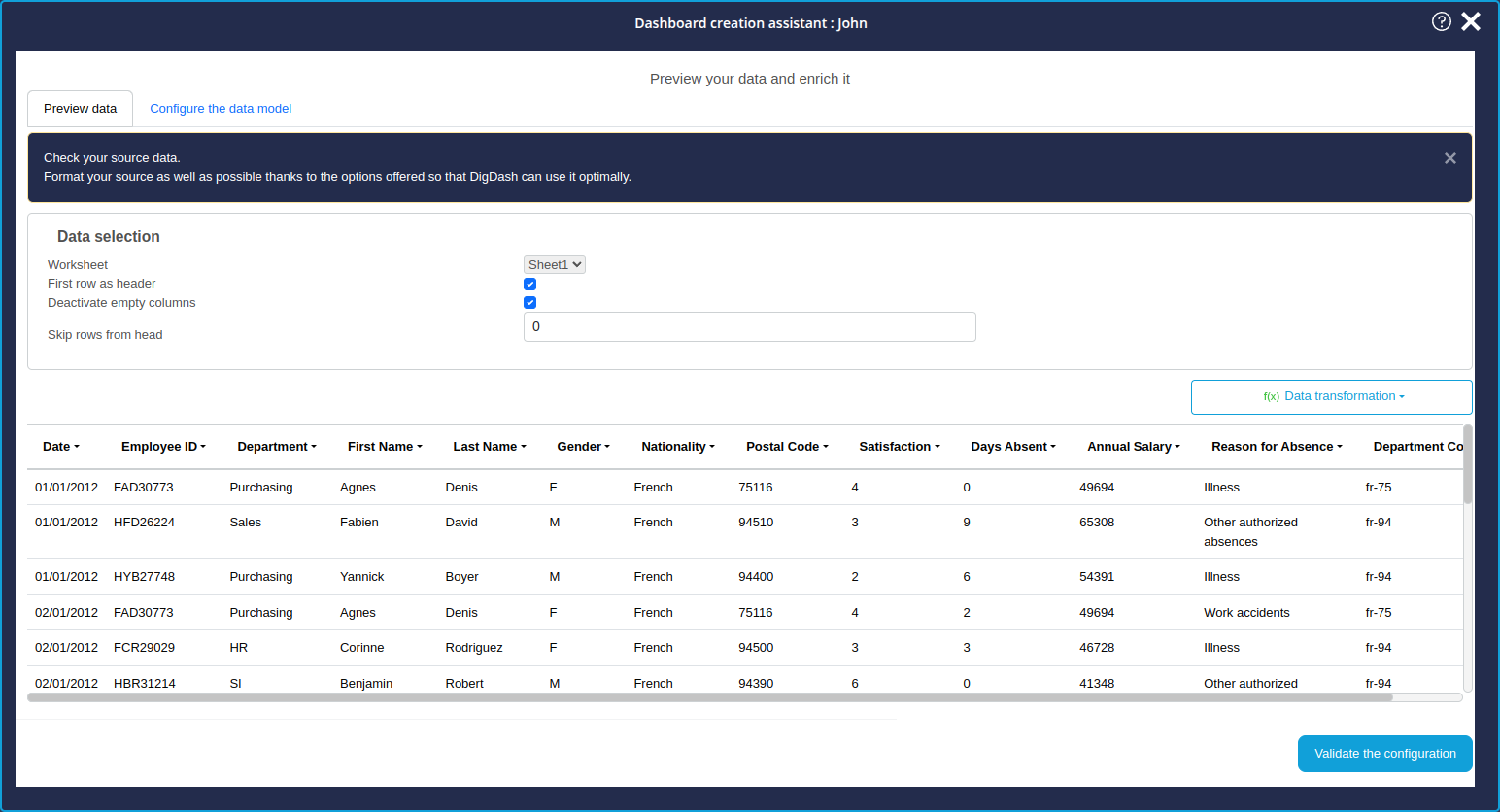The height and width of the screenshot is (812, 1500).
Task: Open the Worksheet Sheet1 dropdown
Action: coord(554,264)
